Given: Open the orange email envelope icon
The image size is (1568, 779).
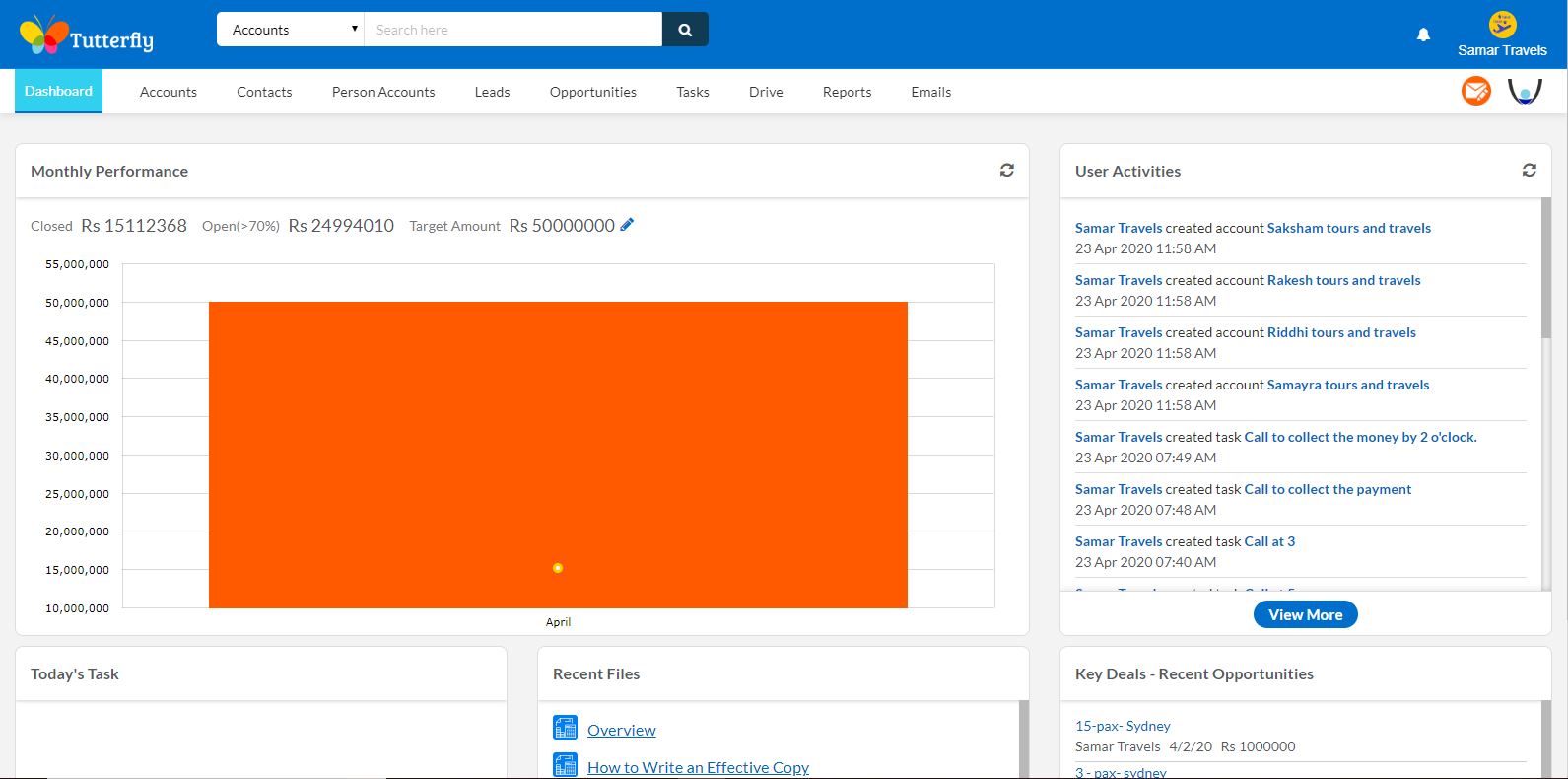Looking at the screenshot, I should (x=1475, y=92).
